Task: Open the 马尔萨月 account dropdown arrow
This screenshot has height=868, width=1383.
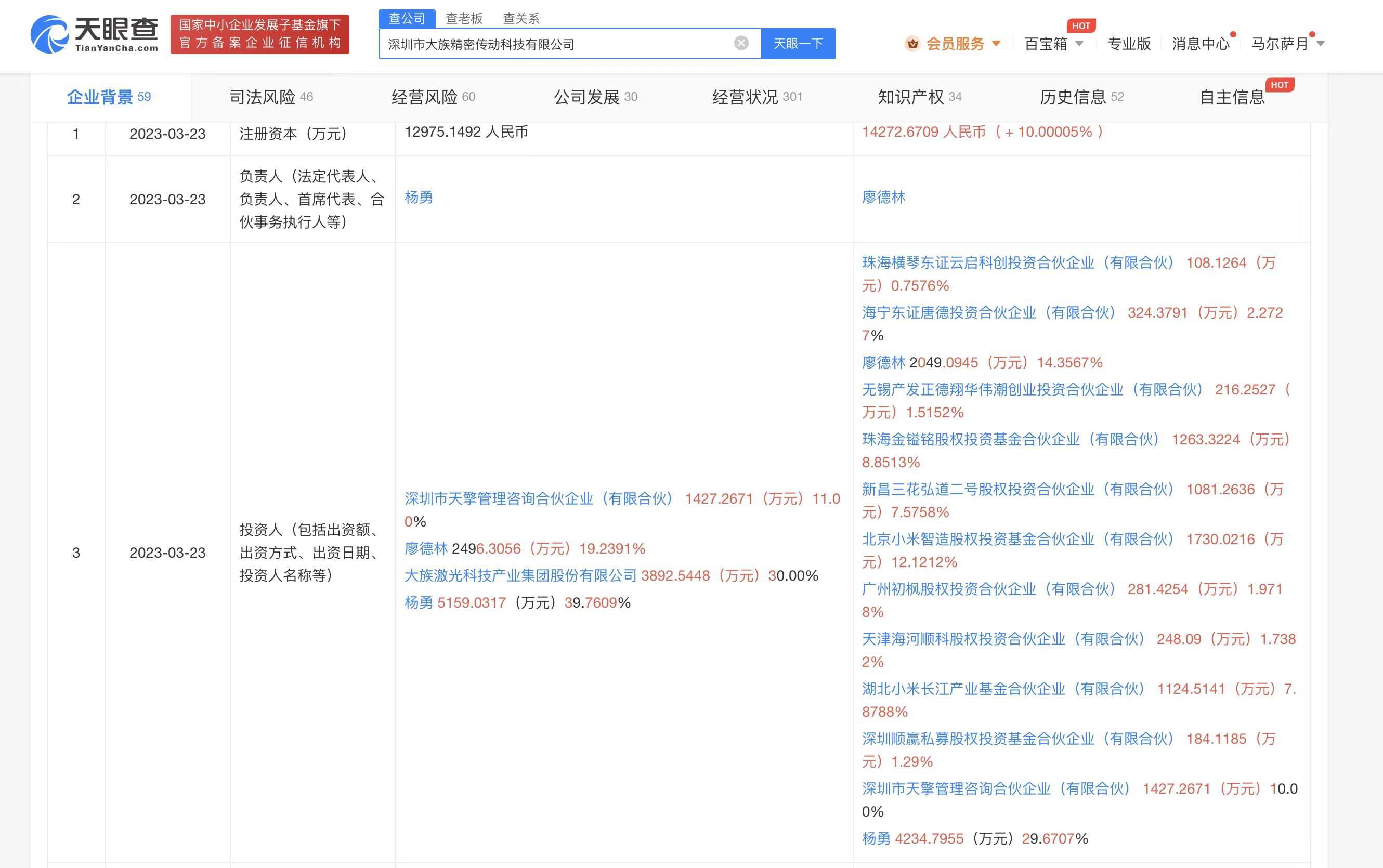Action: coord(1320,44)
